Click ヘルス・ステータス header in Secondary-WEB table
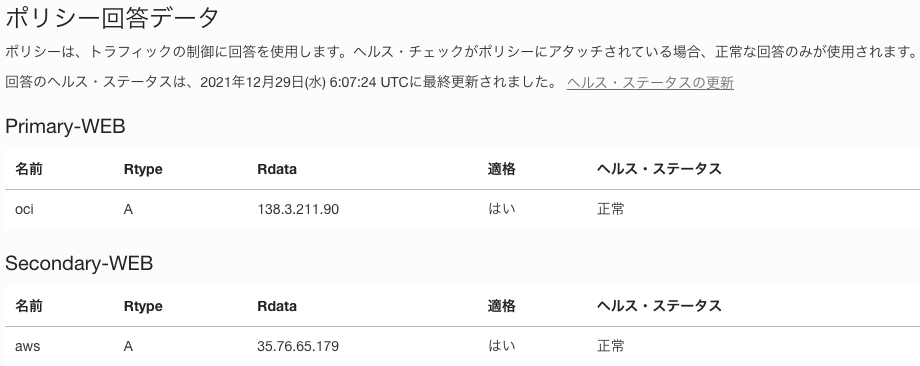920x366 pixels. pos(659,306)
